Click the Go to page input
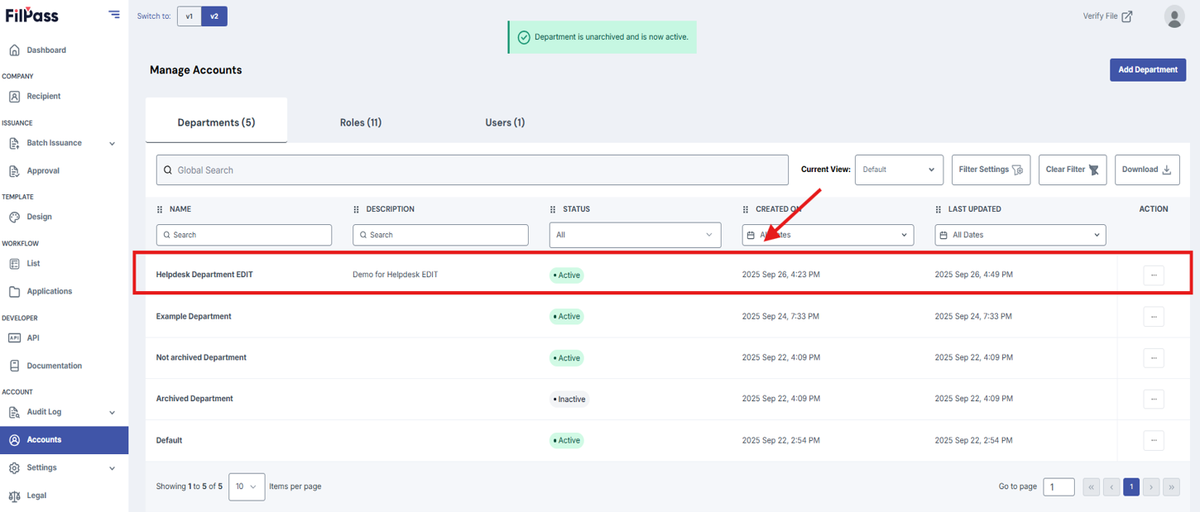The image size is (1200, 512). click(x=1058, y=487)
